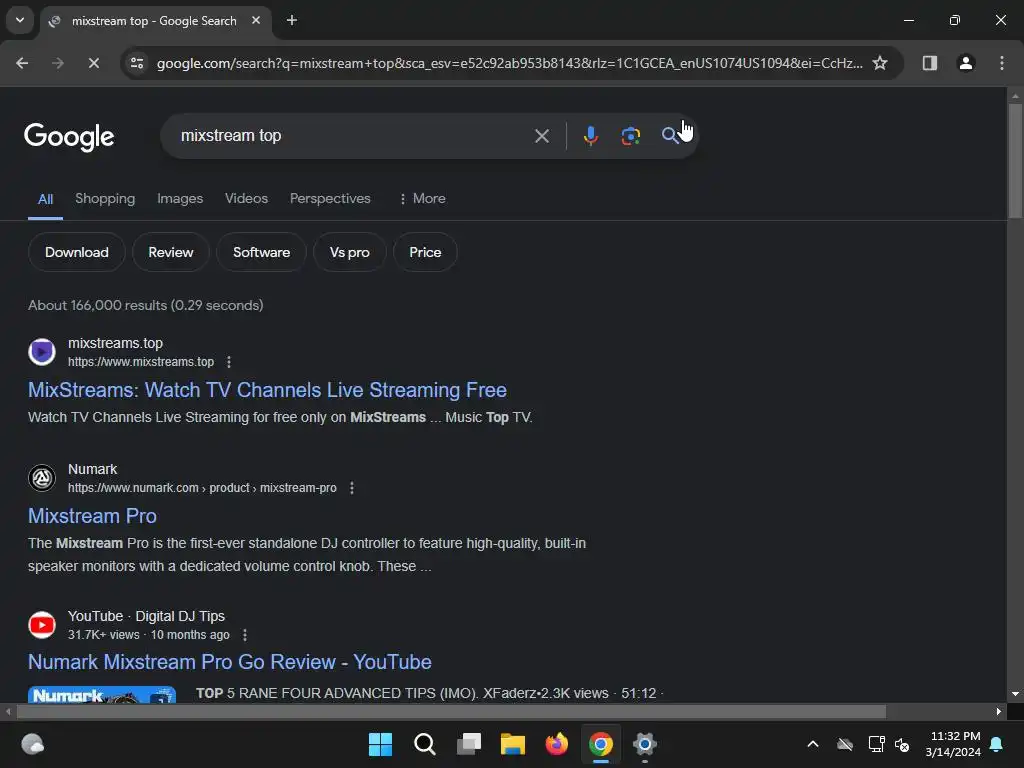
Task: Click browser back arrow
Action: pos(22,63)
